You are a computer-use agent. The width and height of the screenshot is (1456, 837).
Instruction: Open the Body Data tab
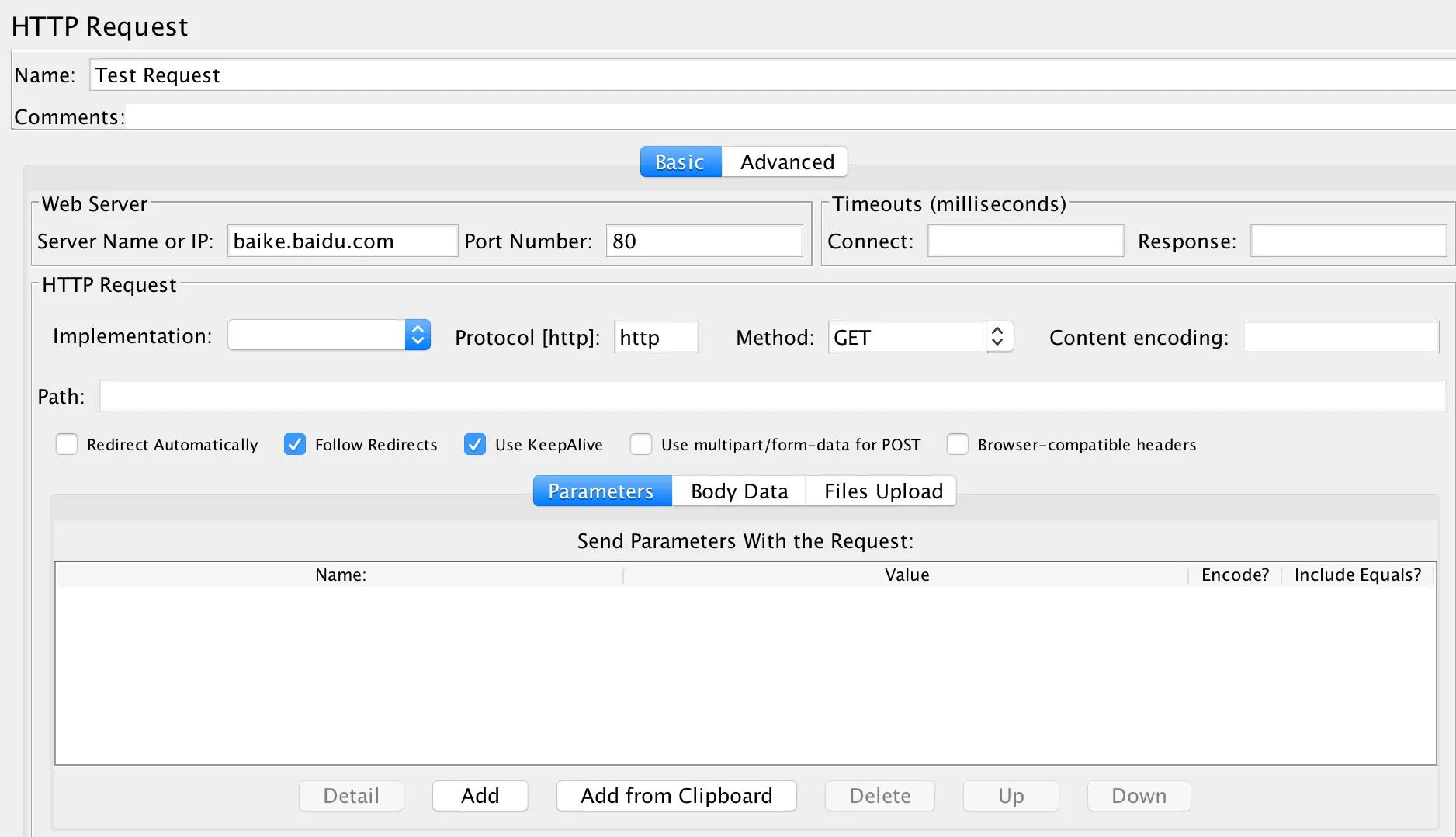[739, 491]
